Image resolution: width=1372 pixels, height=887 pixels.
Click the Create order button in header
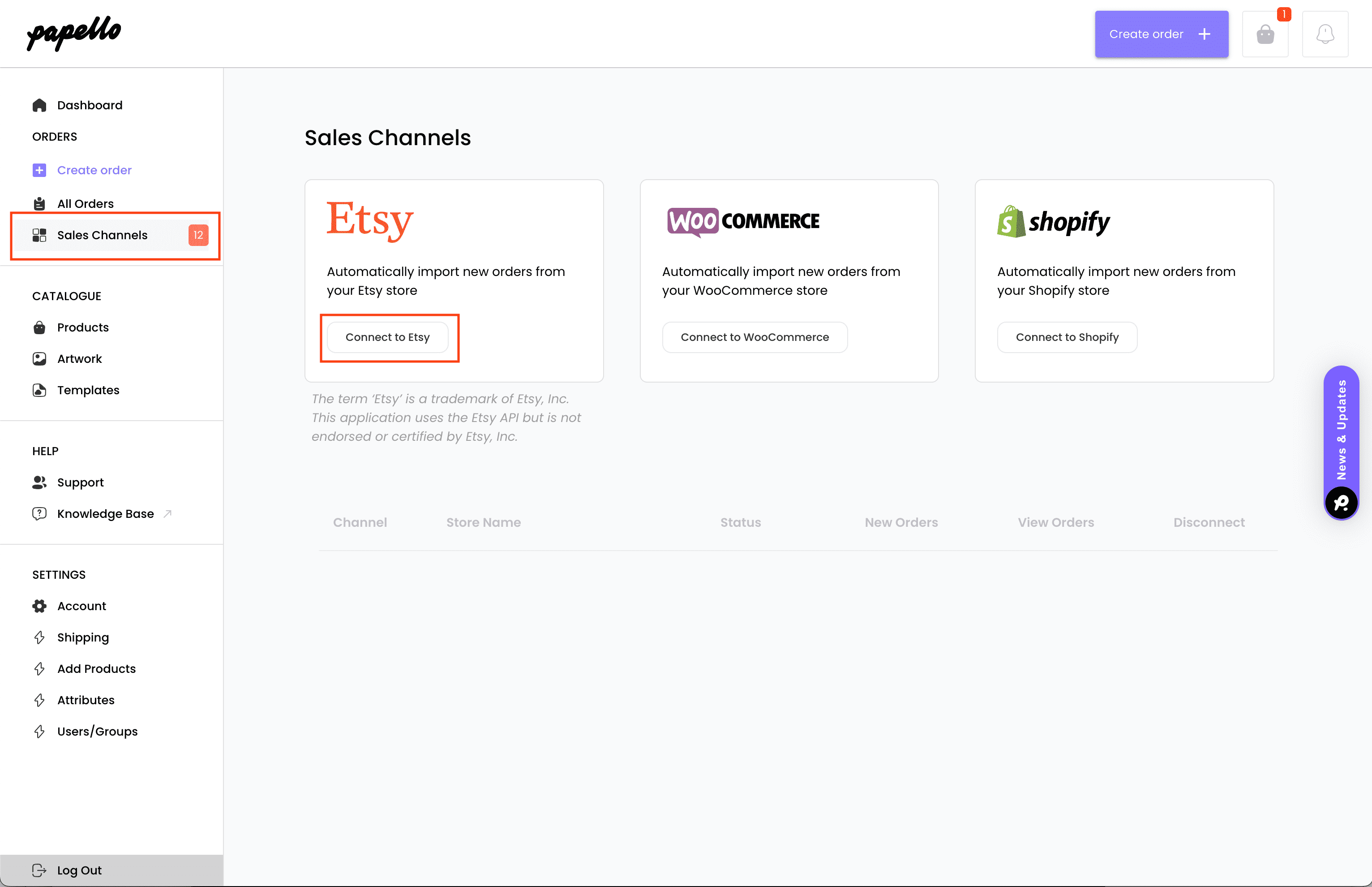point(1161,34)
